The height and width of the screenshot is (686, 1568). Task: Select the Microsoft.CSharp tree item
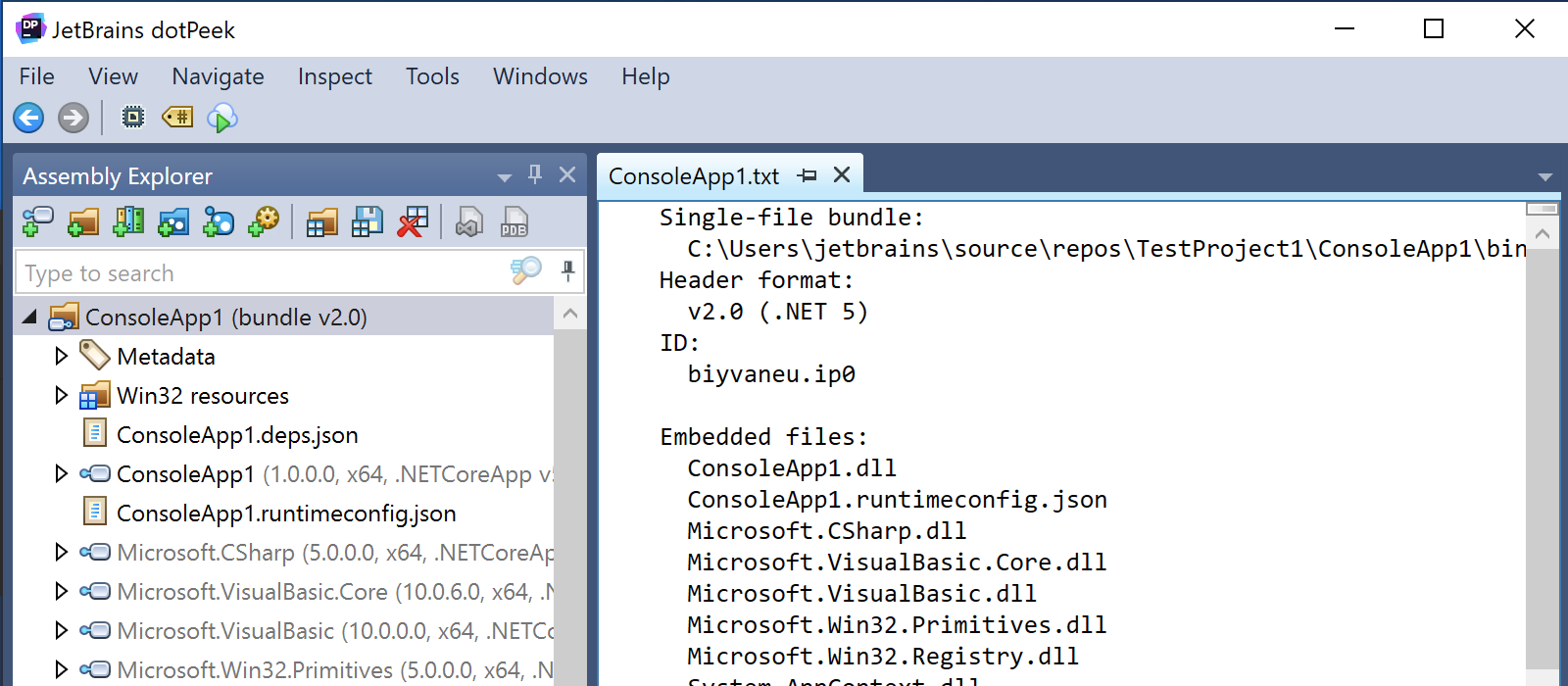[335, 552]
